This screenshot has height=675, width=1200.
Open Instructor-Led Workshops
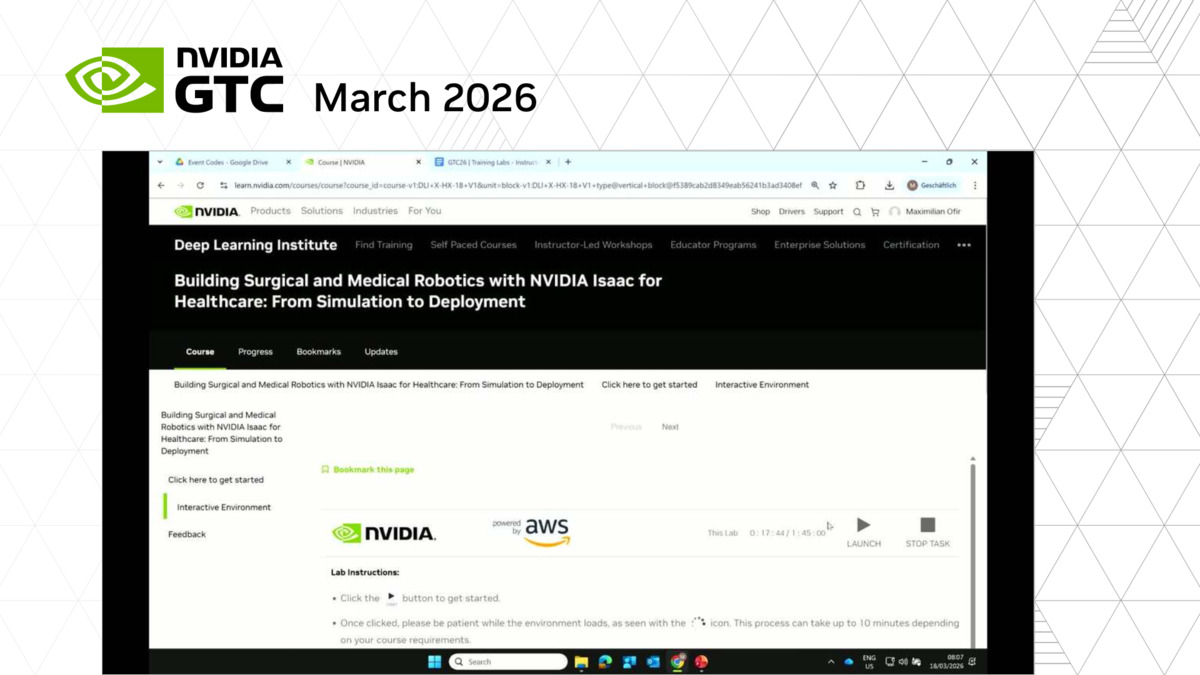click(x=593, y=245)
